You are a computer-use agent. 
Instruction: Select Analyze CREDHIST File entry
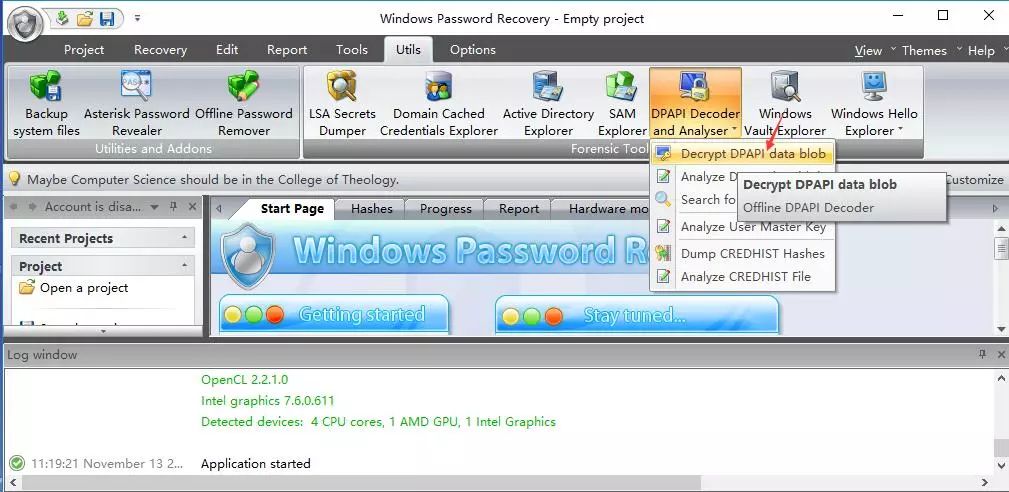(743, 277)
